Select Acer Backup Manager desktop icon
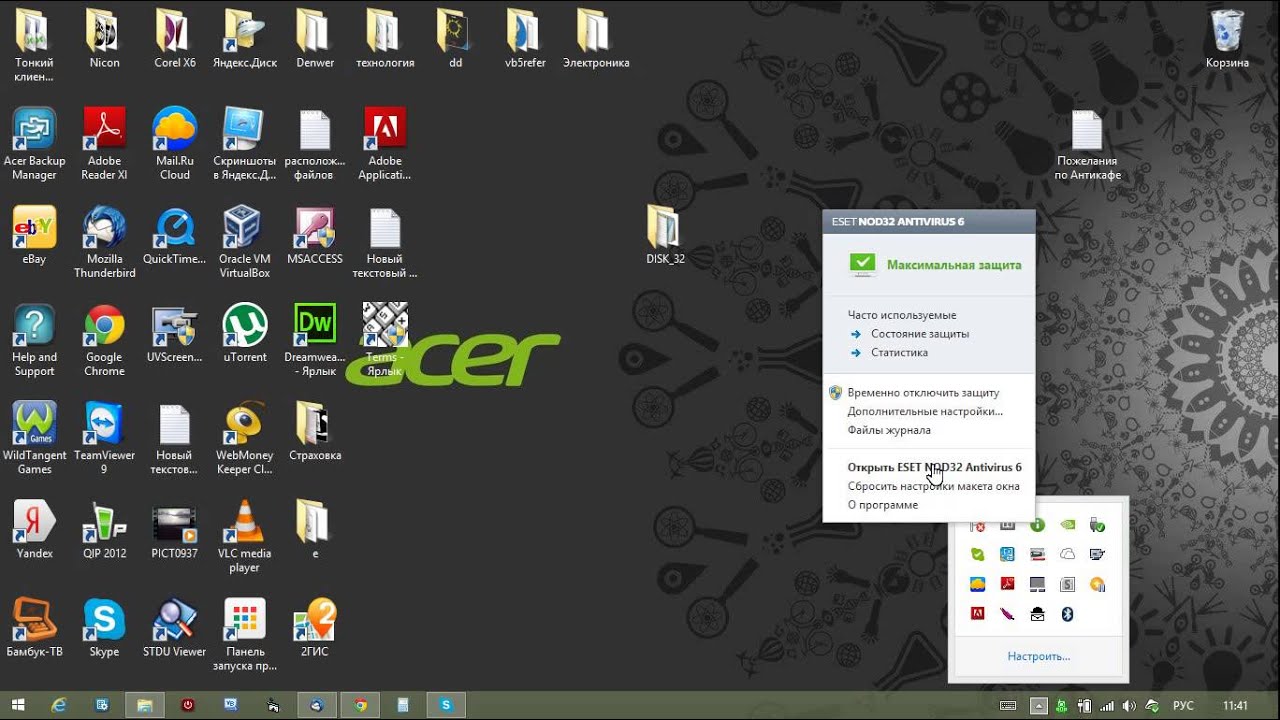1280x720 pixels. 34,145
